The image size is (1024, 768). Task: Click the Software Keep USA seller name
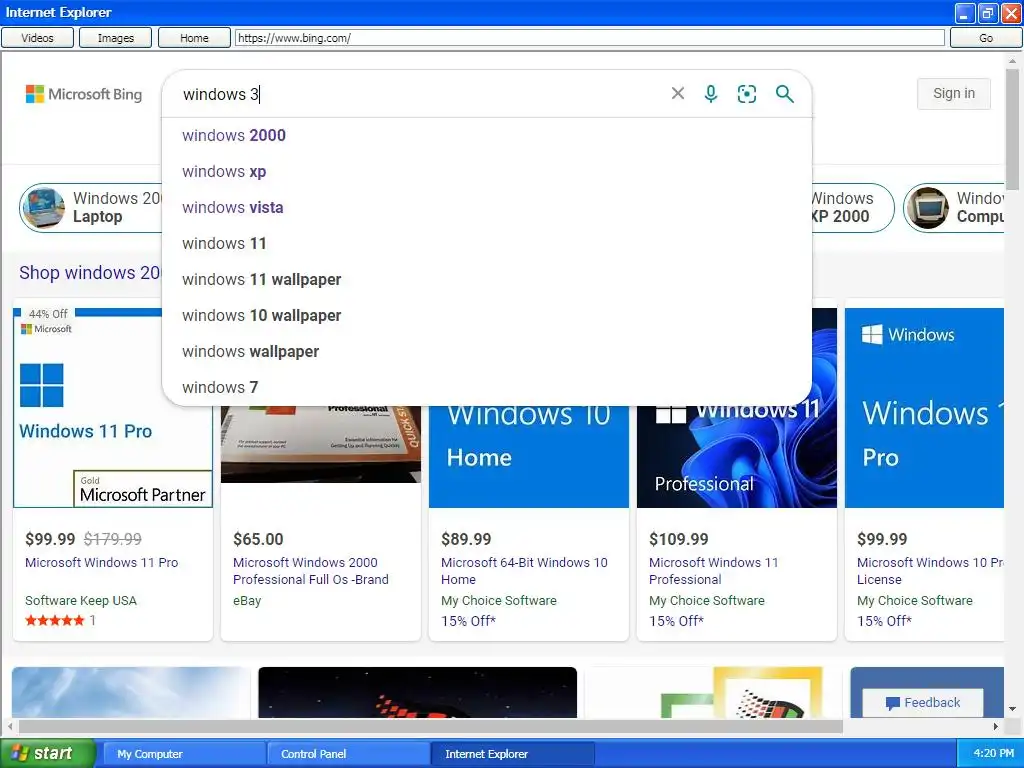(81, 600)
